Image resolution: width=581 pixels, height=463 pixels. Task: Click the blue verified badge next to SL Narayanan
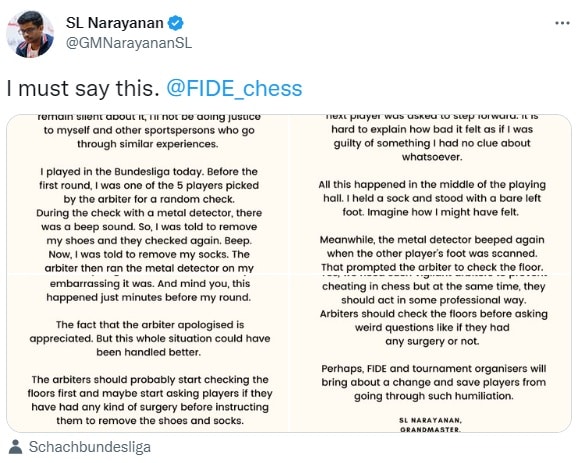tap(176, 23)
